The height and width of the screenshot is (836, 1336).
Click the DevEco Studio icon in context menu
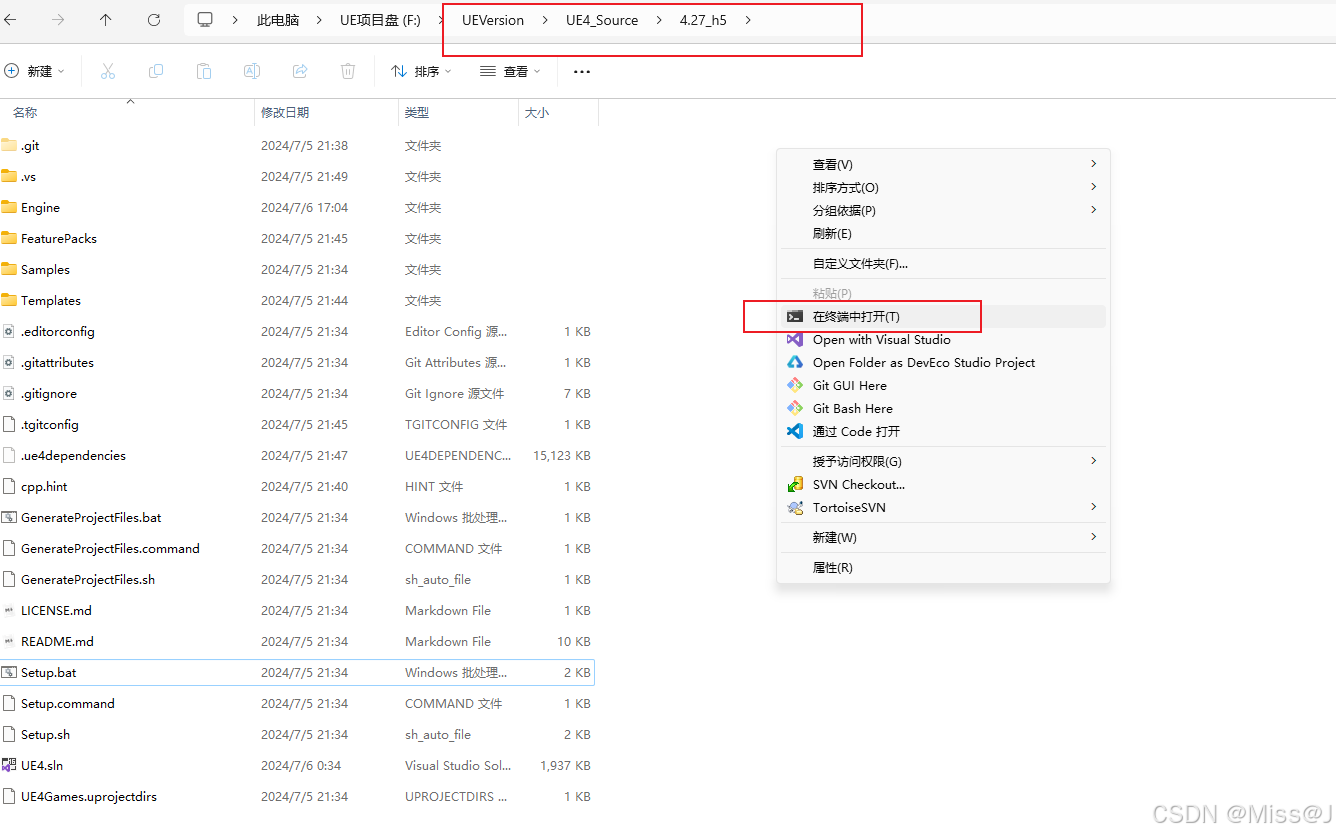(x=795, y=362)
